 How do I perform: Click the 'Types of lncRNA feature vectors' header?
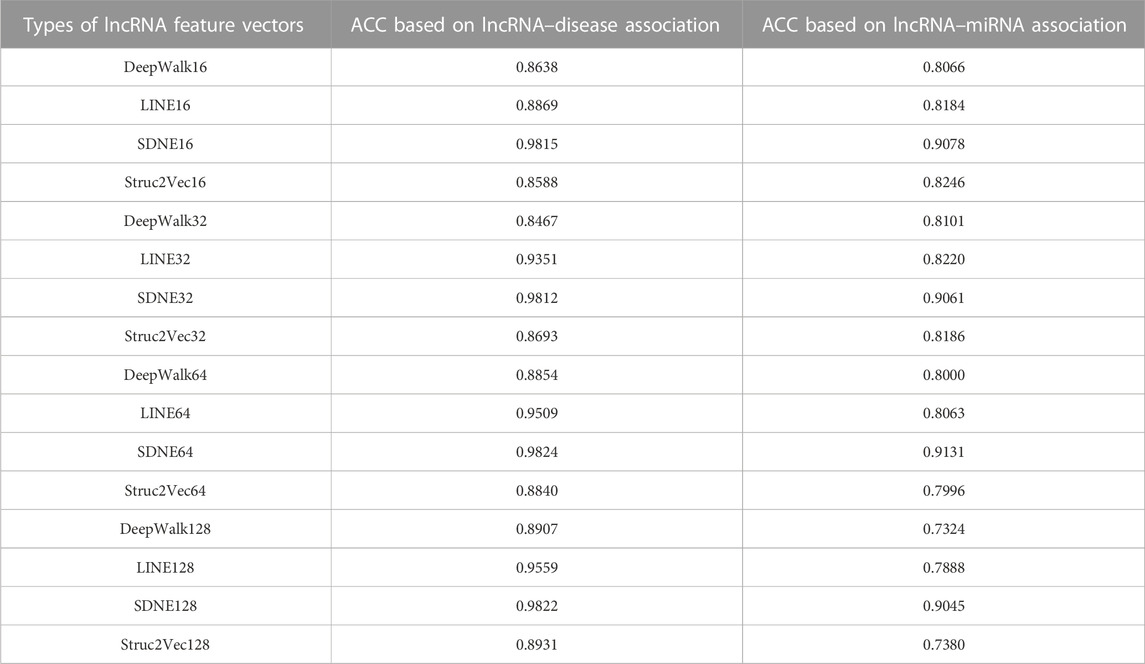164,25
